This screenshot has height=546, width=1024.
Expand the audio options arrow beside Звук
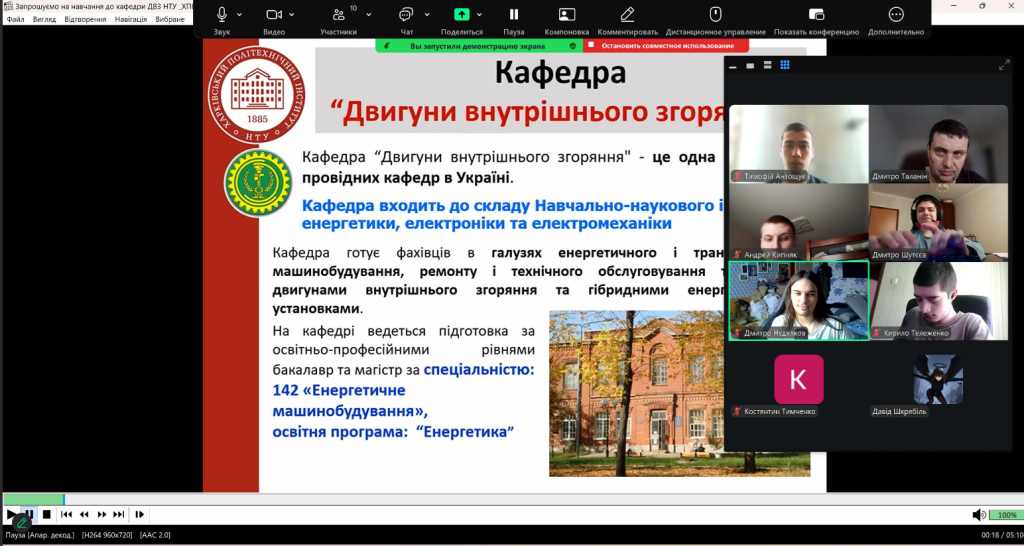tap(240, 15)
